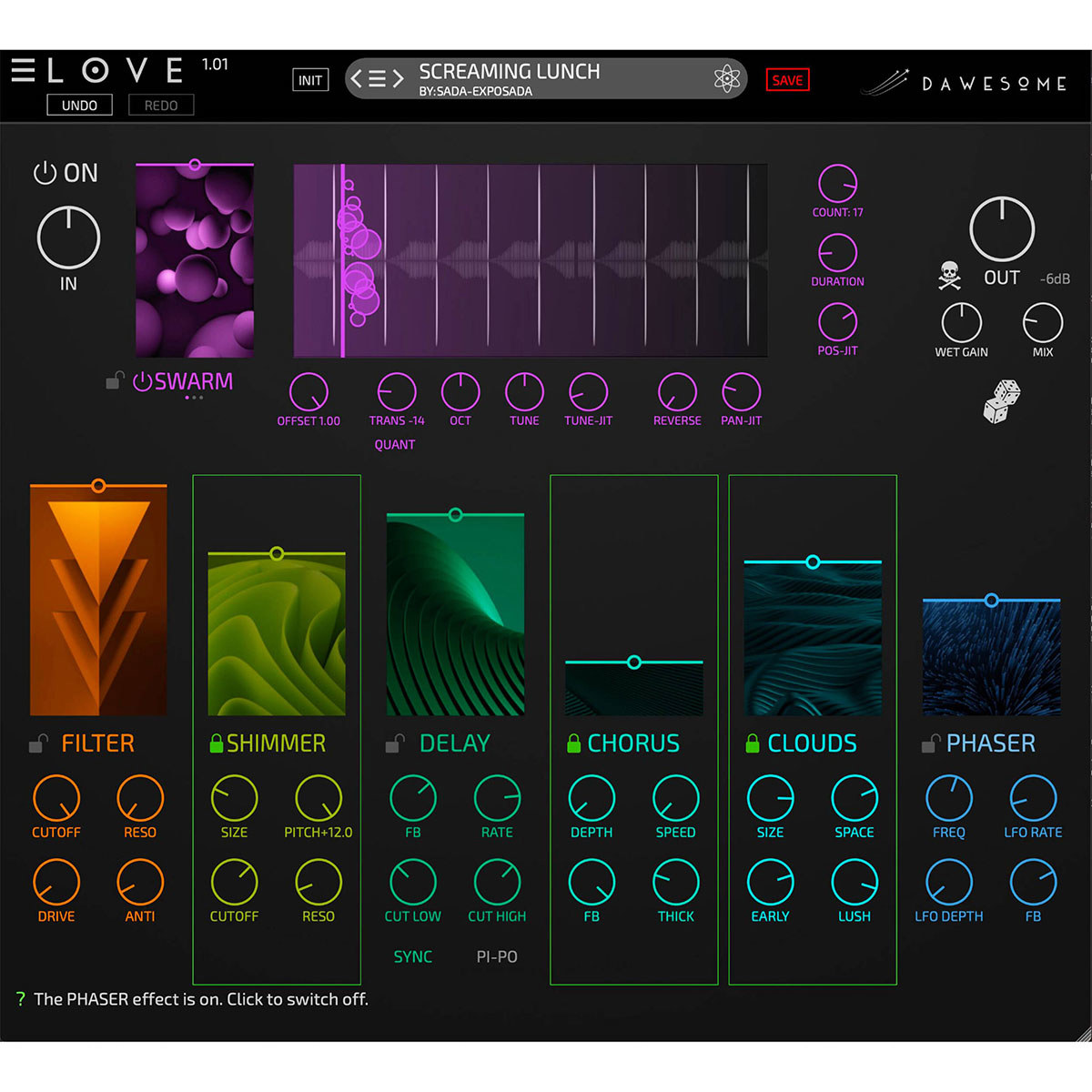Click the SYNC option under DELAY
The height and width of the screenshot is (1092, 1092).
(413, 956)
